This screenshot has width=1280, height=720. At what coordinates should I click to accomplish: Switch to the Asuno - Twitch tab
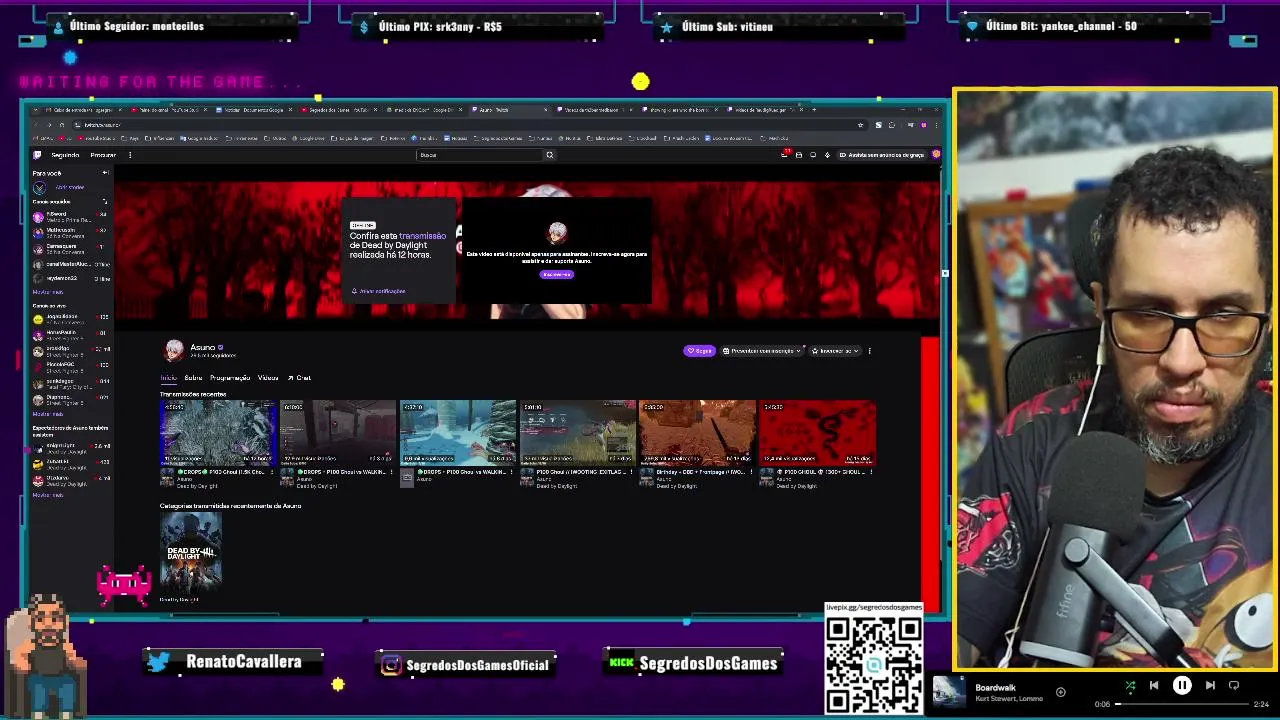510,110
